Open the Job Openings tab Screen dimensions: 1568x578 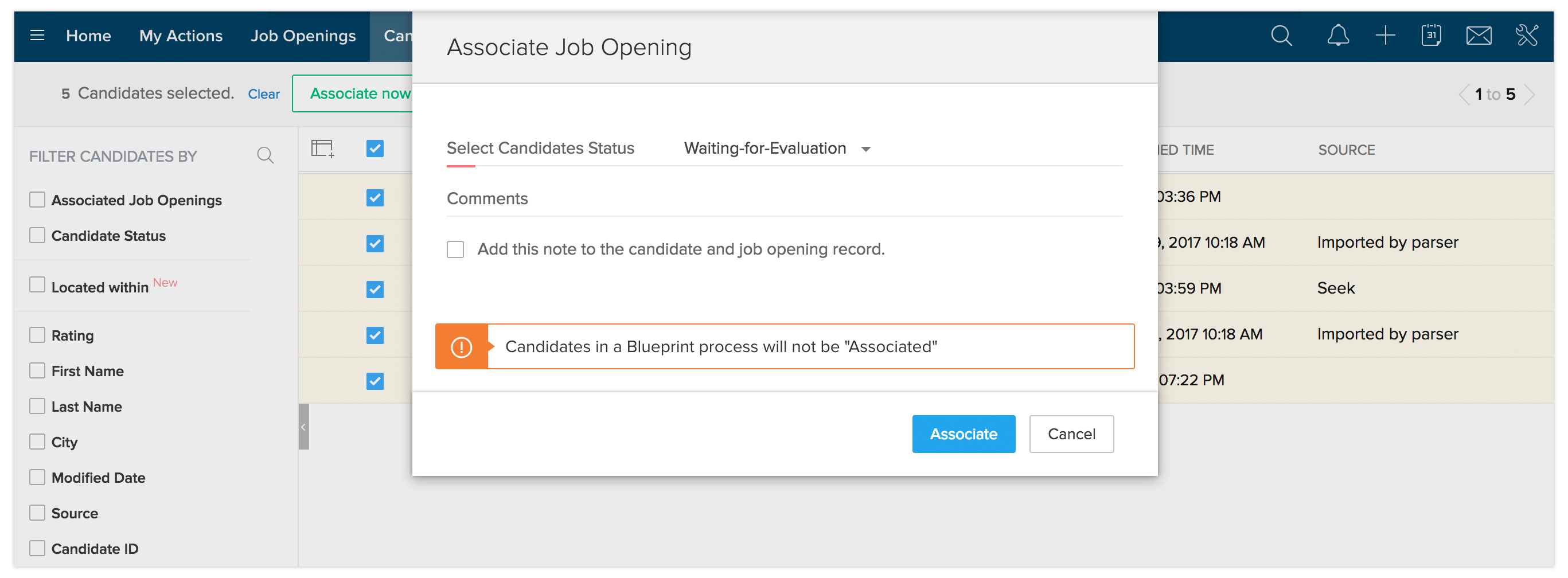pyautogui.click(x=303, y=36)
